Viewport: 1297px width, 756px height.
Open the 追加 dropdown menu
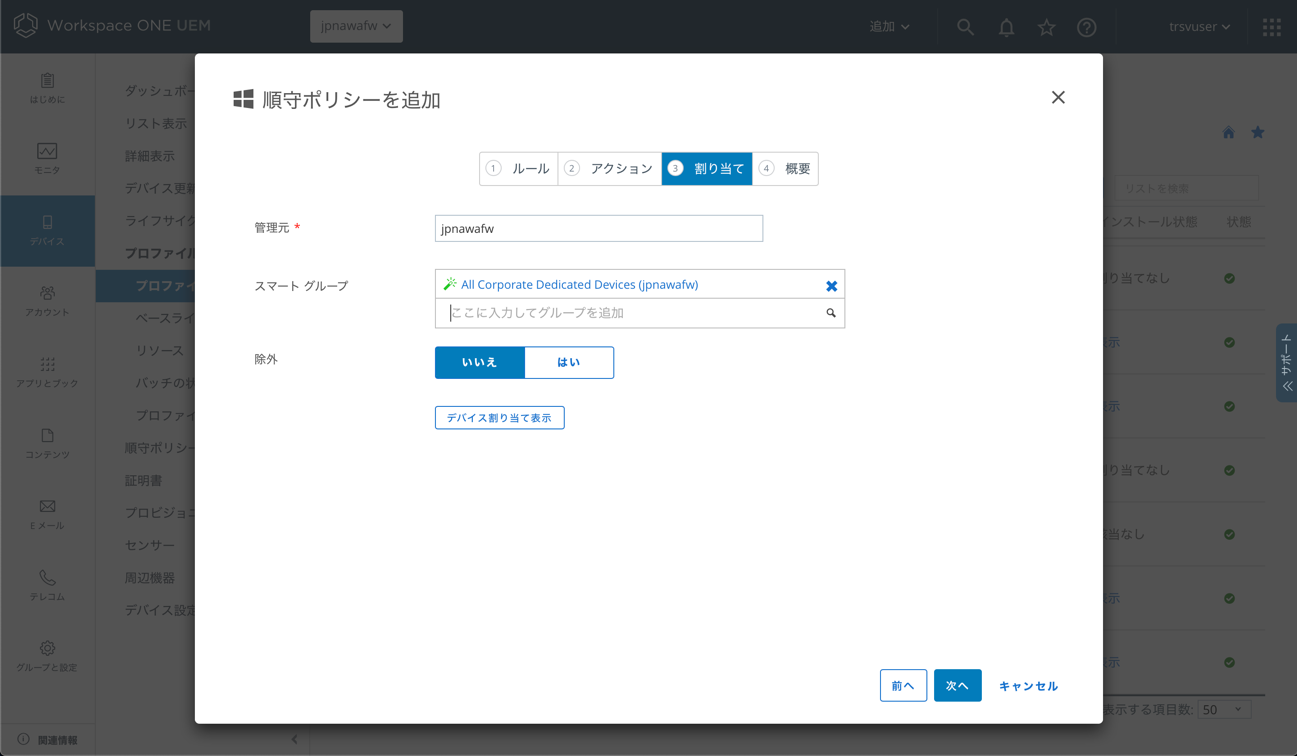click(x=889, y=27)
